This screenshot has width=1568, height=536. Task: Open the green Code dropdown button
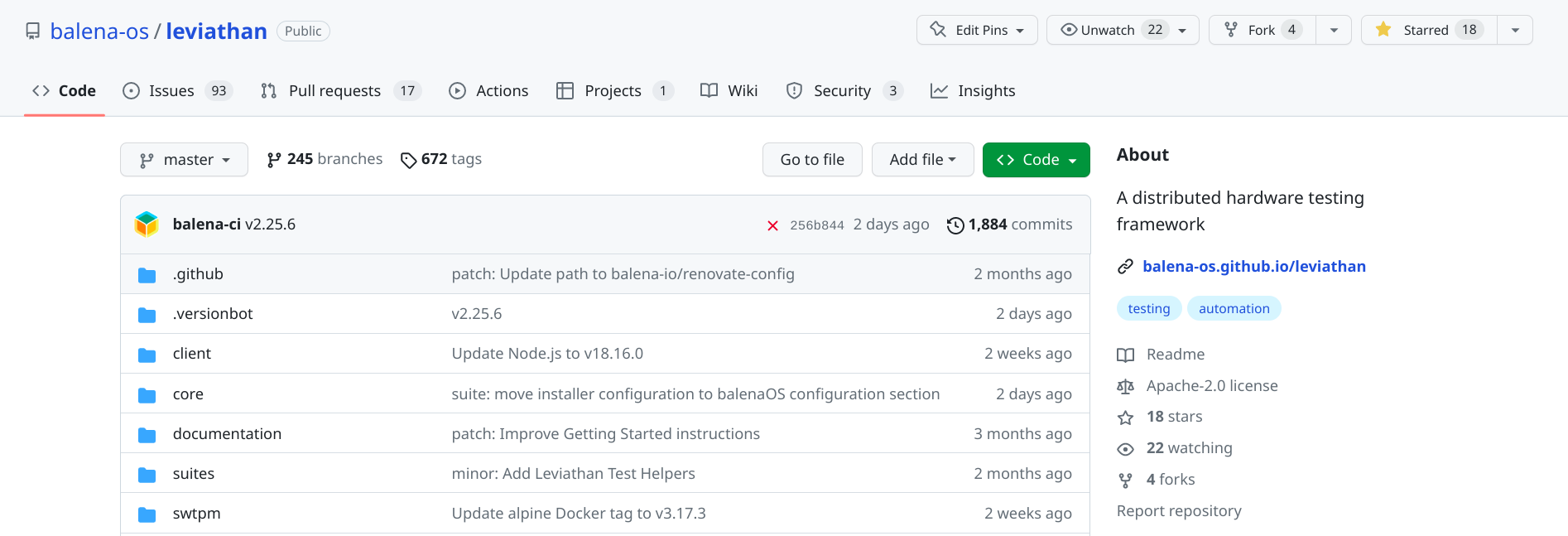[1036, 160]
